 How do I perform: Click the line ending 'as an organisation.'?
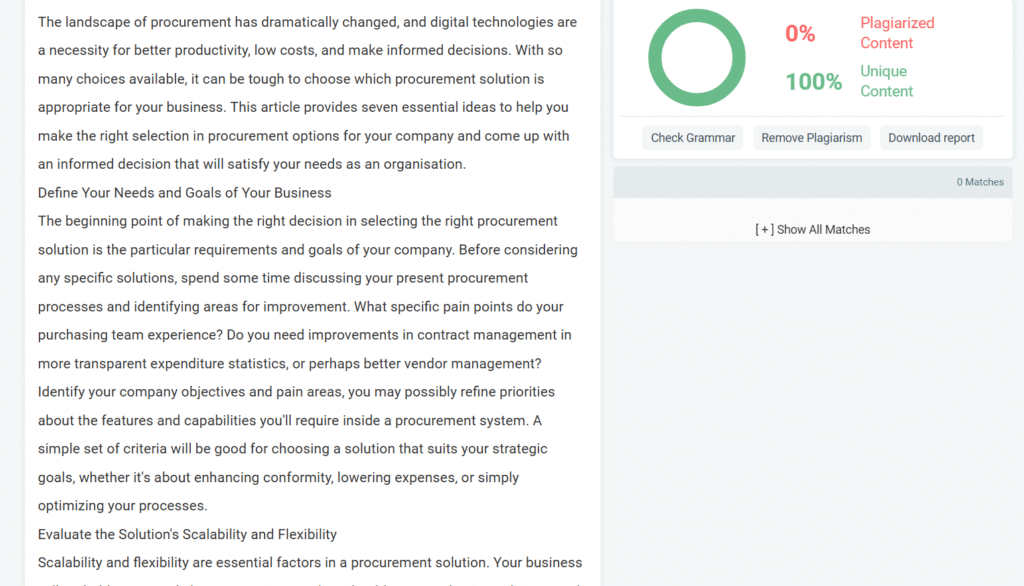click(x=252, y=164)
